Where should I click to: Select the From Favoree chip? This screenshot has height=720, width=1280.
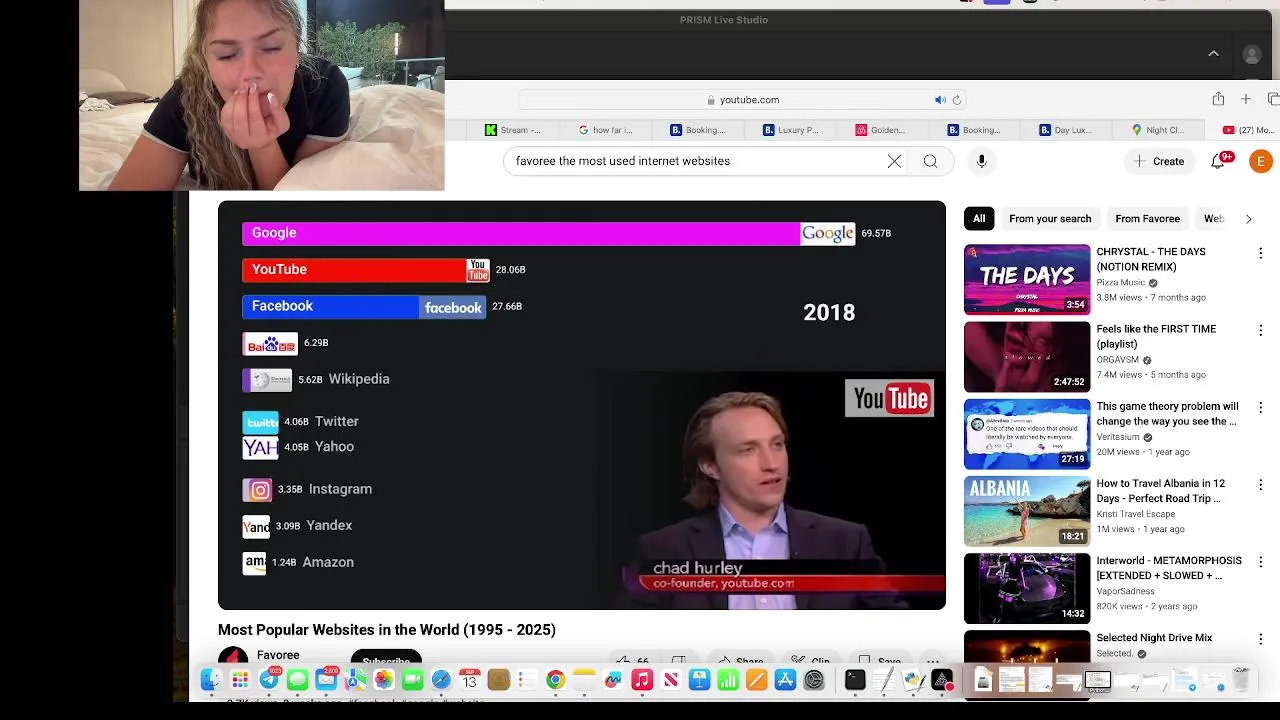point(1147,219)
